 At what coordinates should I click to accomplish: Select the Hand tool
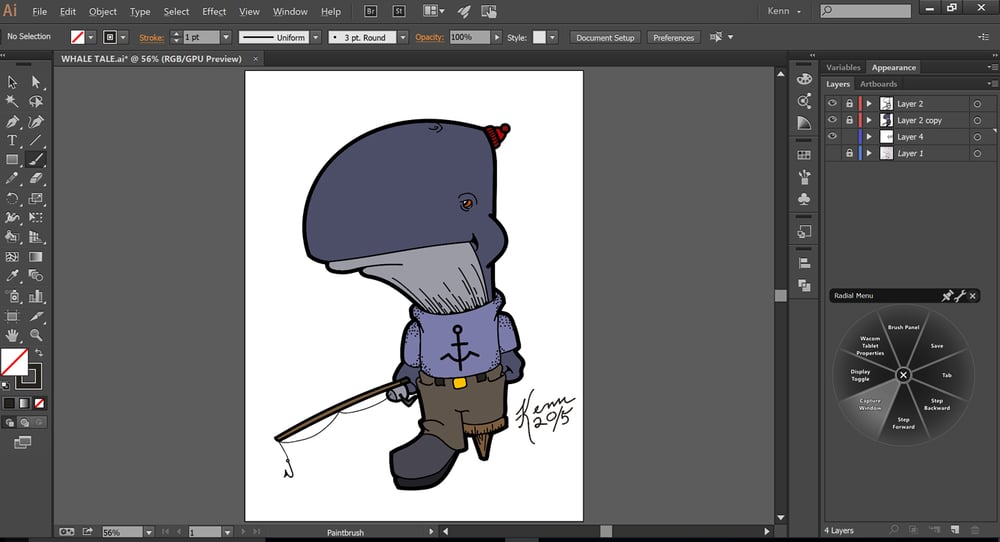pyautogui.click(x=12, y=335)
